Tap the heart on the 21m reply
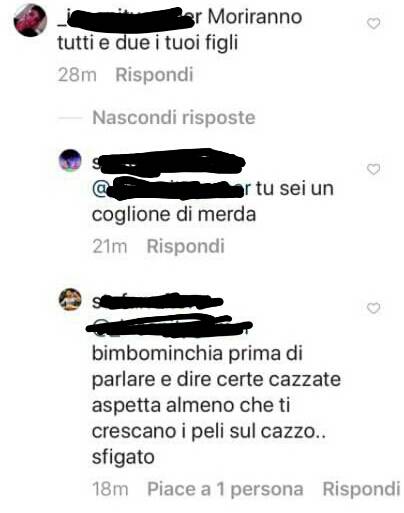 pos(373,169)
